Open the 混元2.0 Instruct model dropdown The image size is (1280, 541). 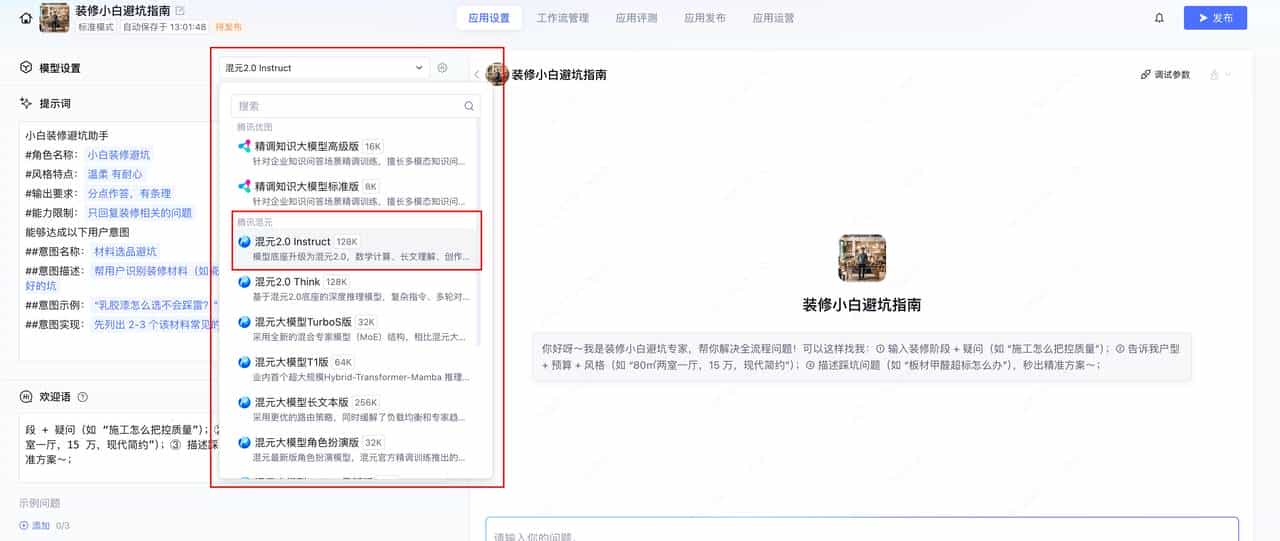click(324, 68)
